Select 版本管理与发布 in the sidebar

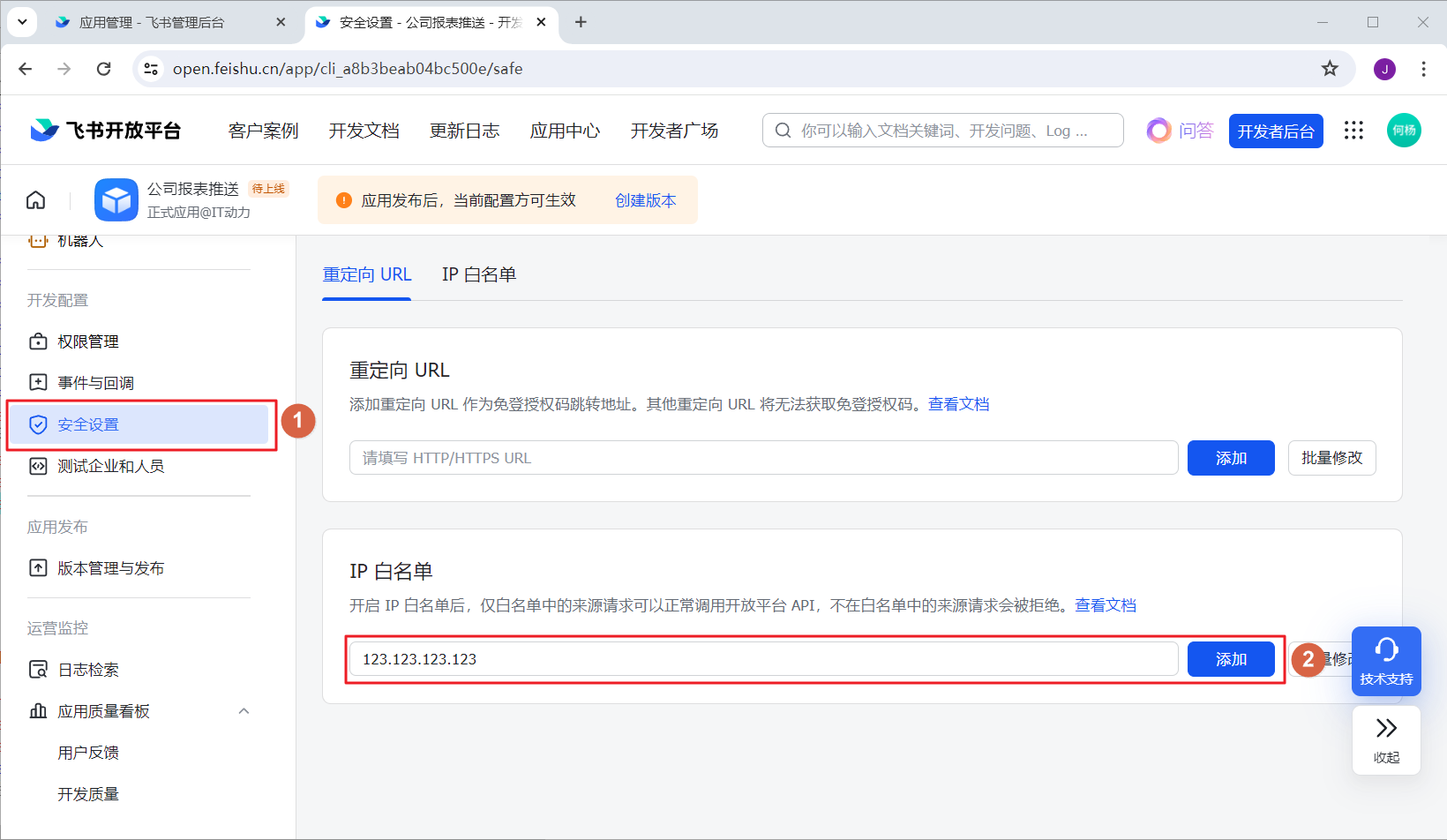click(110, 568)
